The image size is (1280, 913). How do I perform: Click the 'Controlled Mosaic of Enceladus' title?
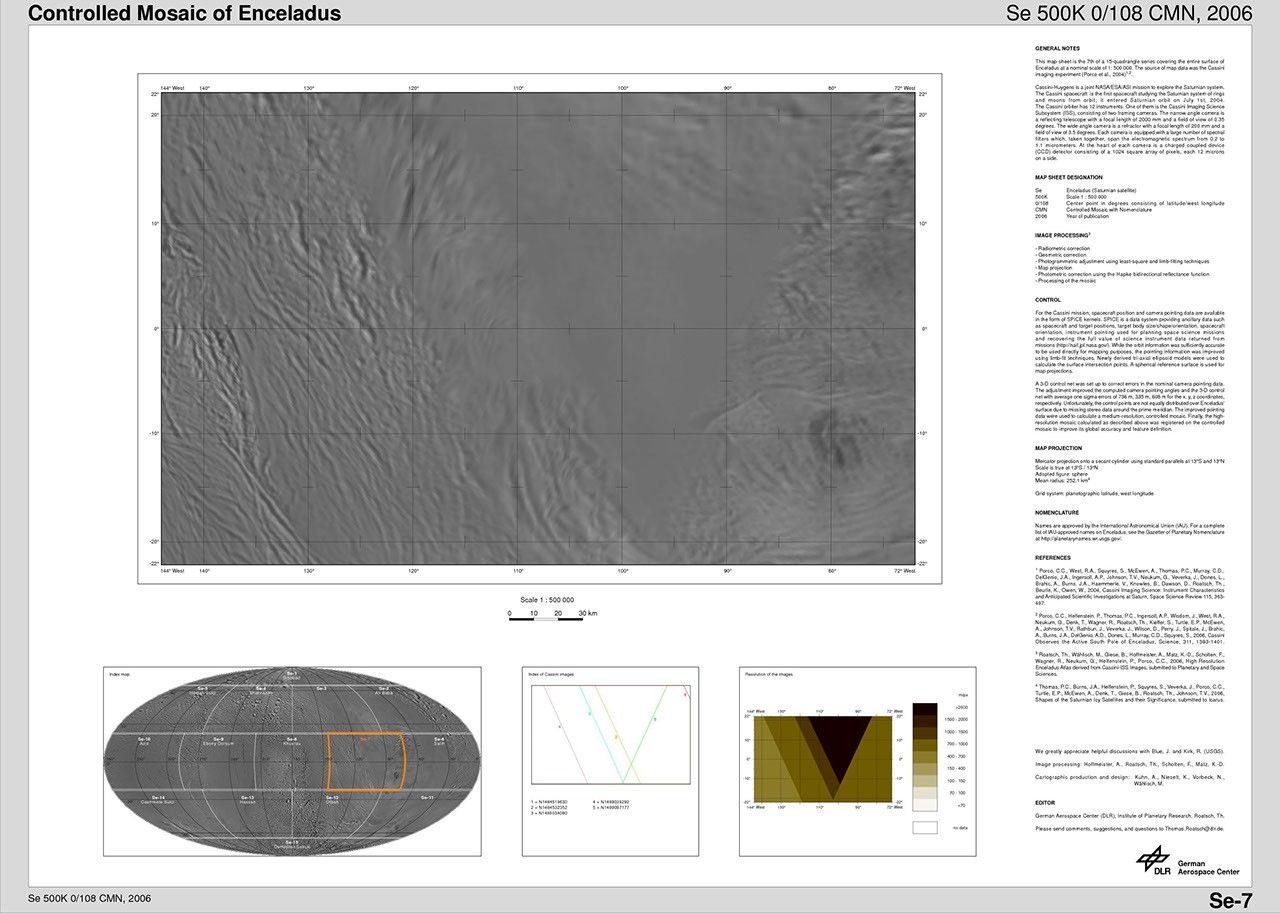coord(184,14)
